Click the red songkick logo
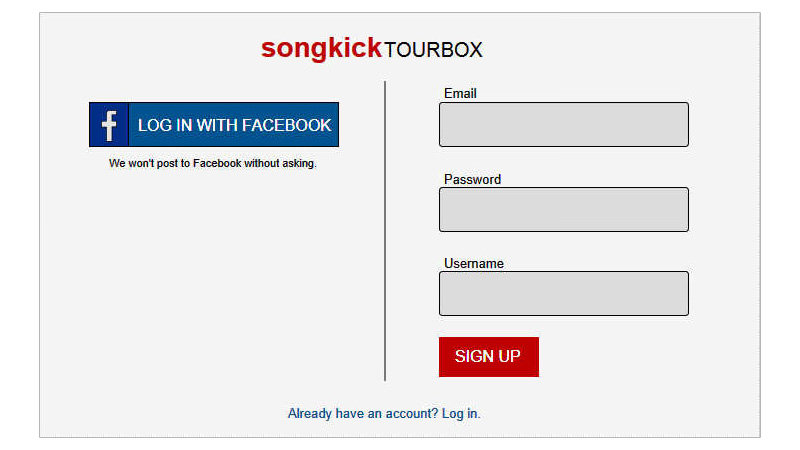This screenshot has width=800, height=450. click(321, 49)
